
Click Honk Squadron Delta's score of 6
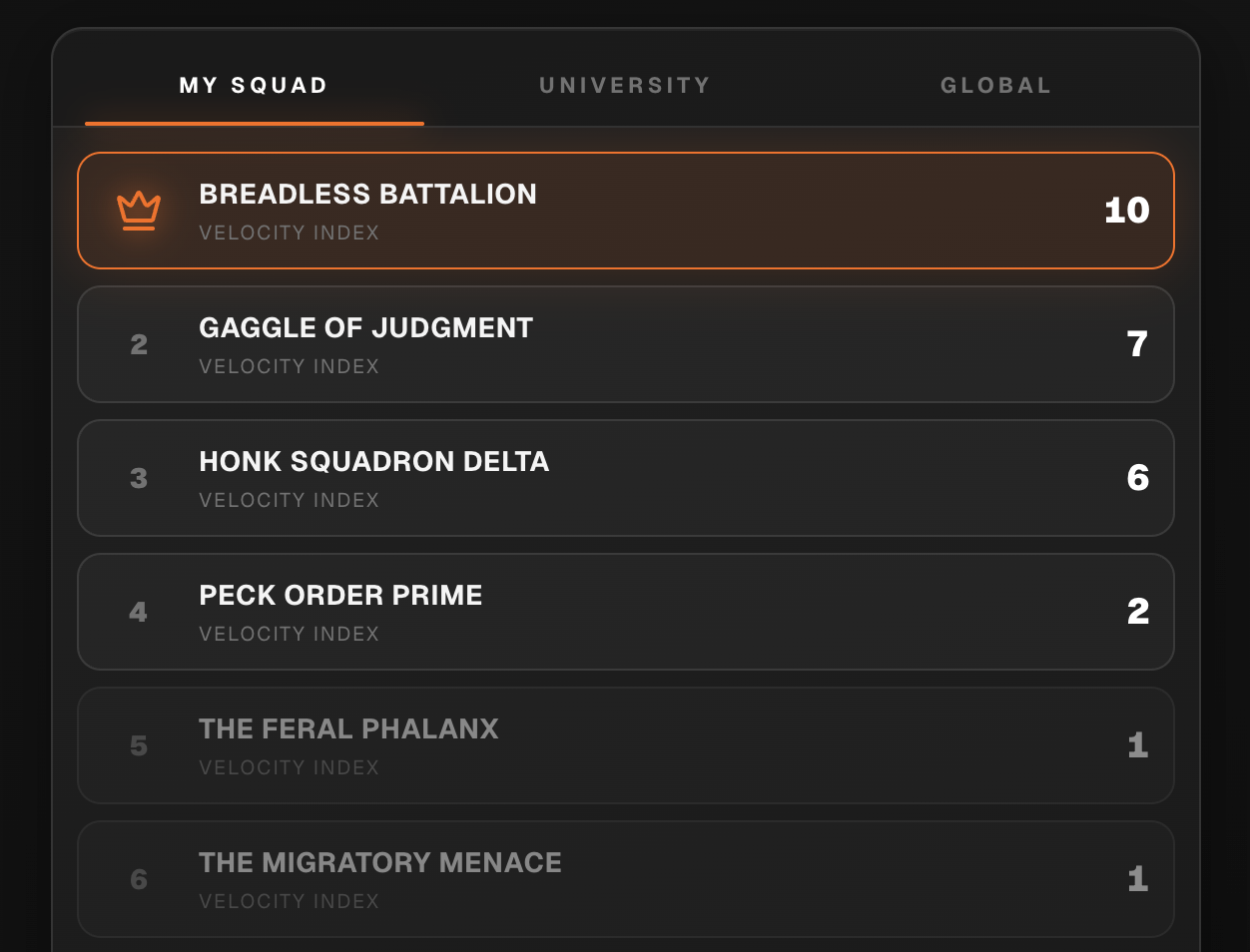[x=1137, y=478]
